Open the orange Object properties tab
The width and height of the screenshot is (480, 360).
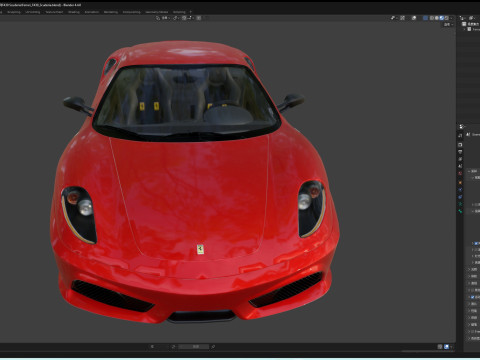point(460,183)
